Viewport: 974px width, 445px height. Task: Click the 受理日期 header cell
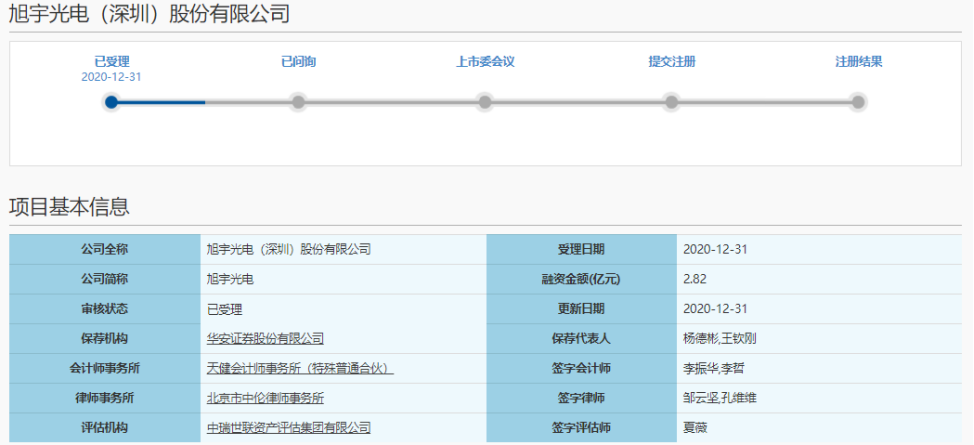581,249
